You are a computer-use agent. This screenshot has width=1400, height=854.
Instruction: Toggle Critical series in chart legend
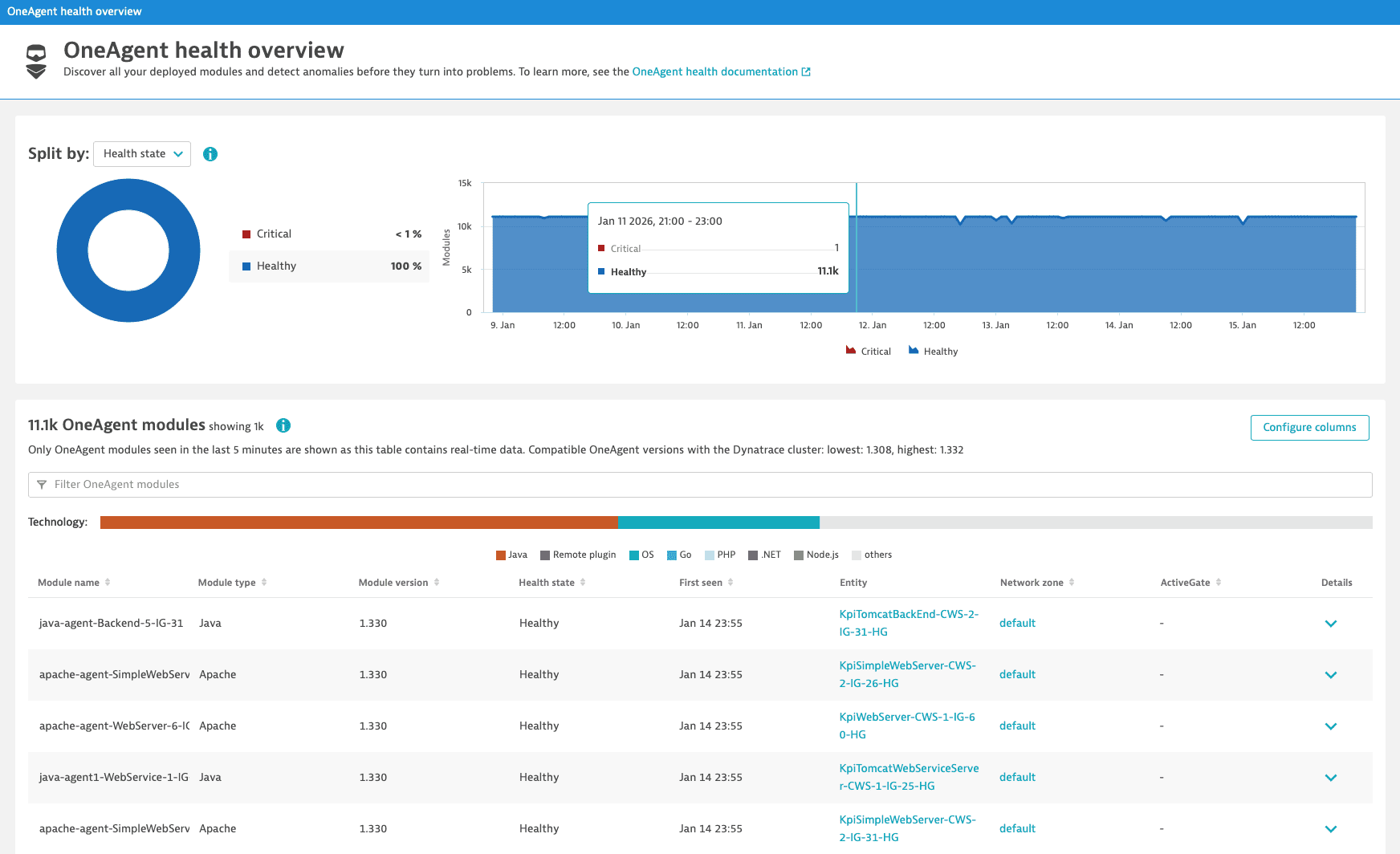point(868,352)
